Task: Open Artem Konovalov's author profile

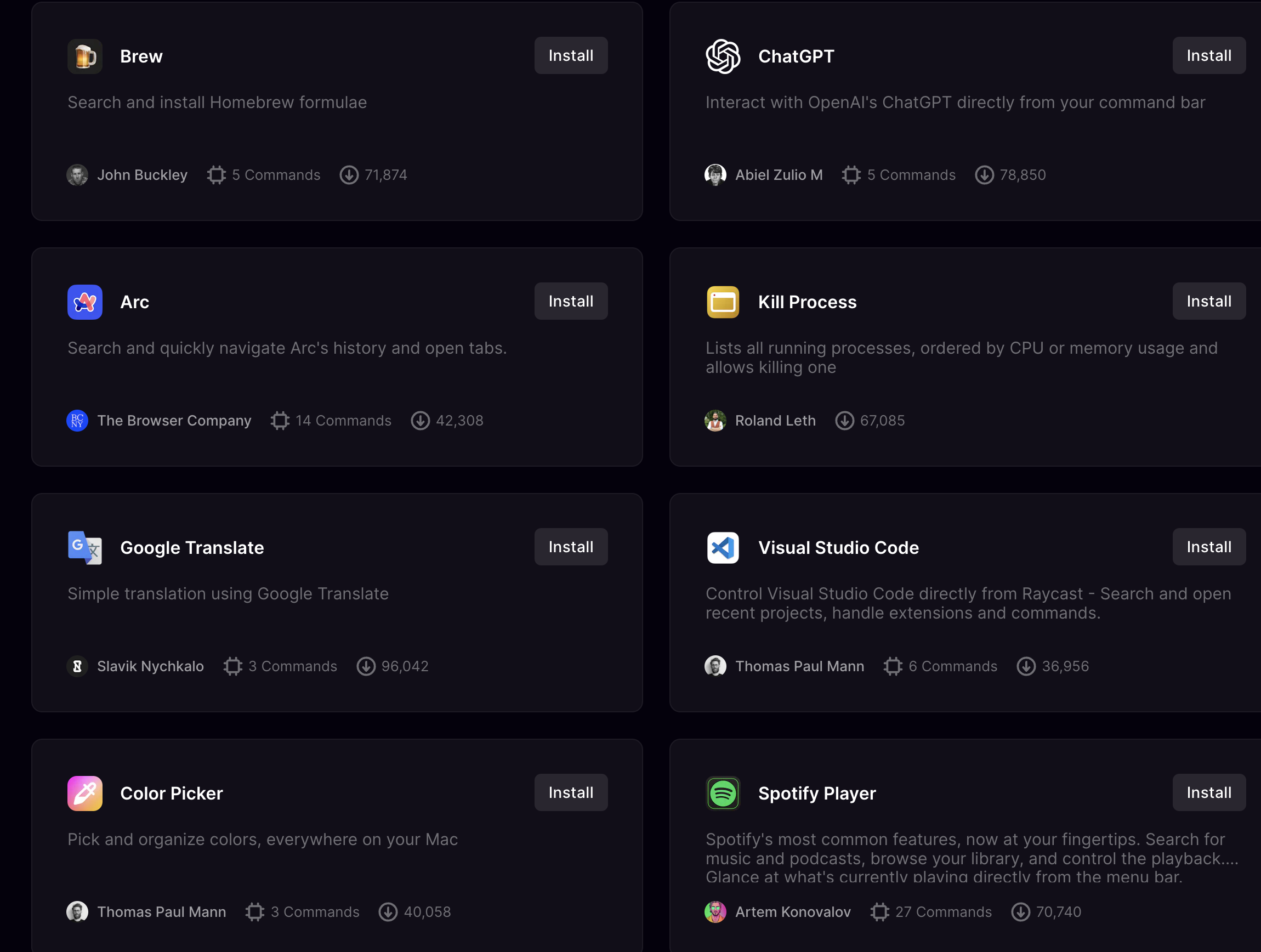Action: 792,912
